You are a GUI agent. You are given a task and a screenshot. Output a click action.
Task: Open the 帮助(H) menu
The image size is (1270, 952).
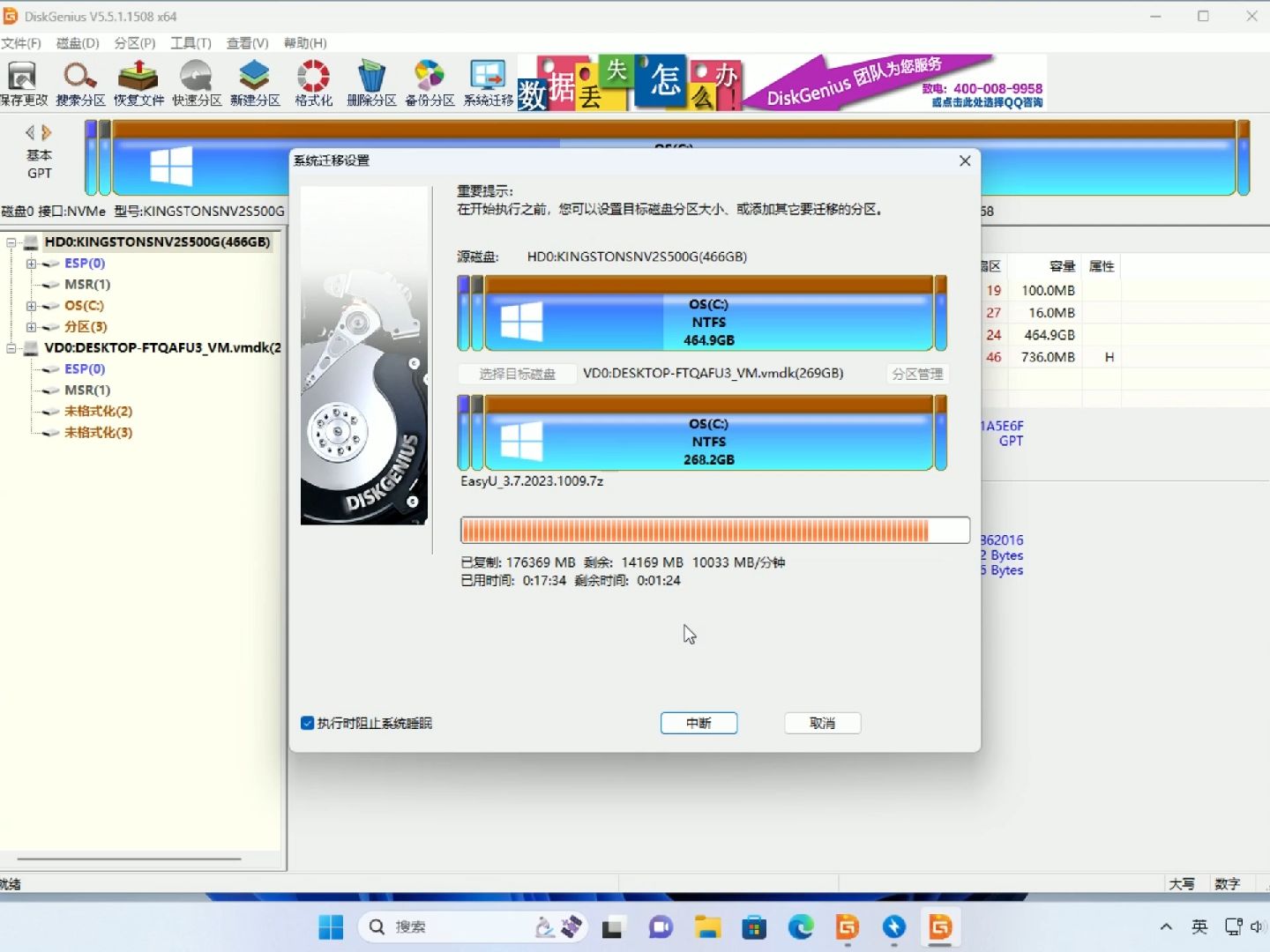[x=305, y=42]
